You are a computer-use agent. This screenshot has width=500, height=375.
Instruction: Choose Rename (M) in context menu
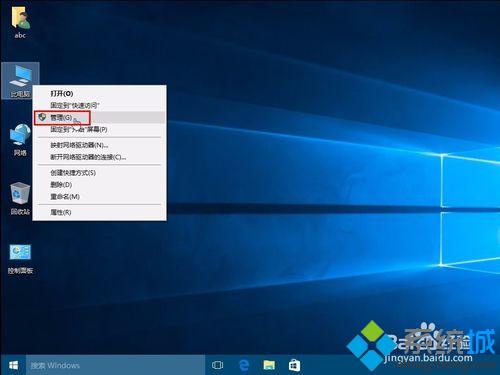click(99, 197)
